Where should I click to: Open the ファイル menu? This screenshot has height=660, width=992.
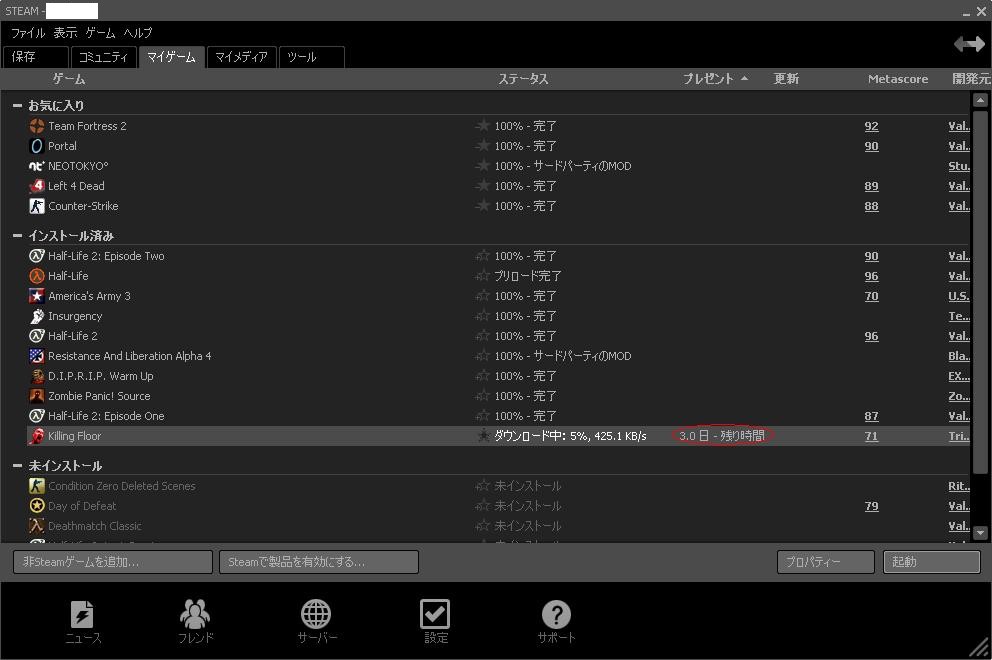pyautogui.click(x=28, y=33)
